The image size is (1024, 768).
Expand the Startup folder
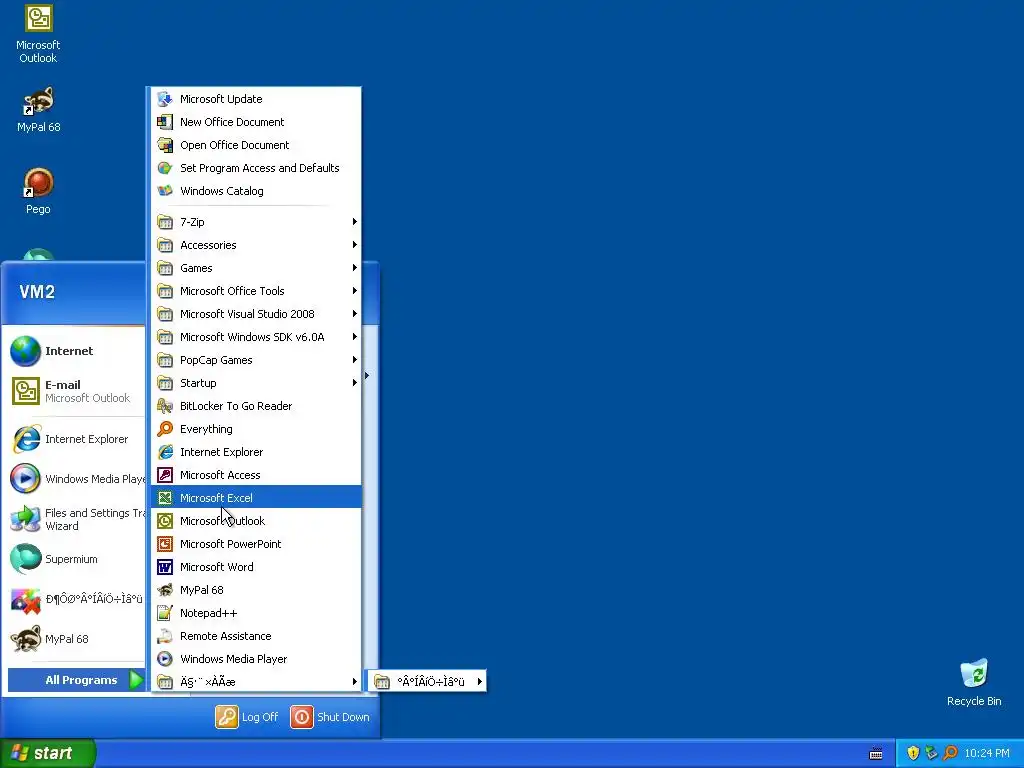click(x=256, y=383)
